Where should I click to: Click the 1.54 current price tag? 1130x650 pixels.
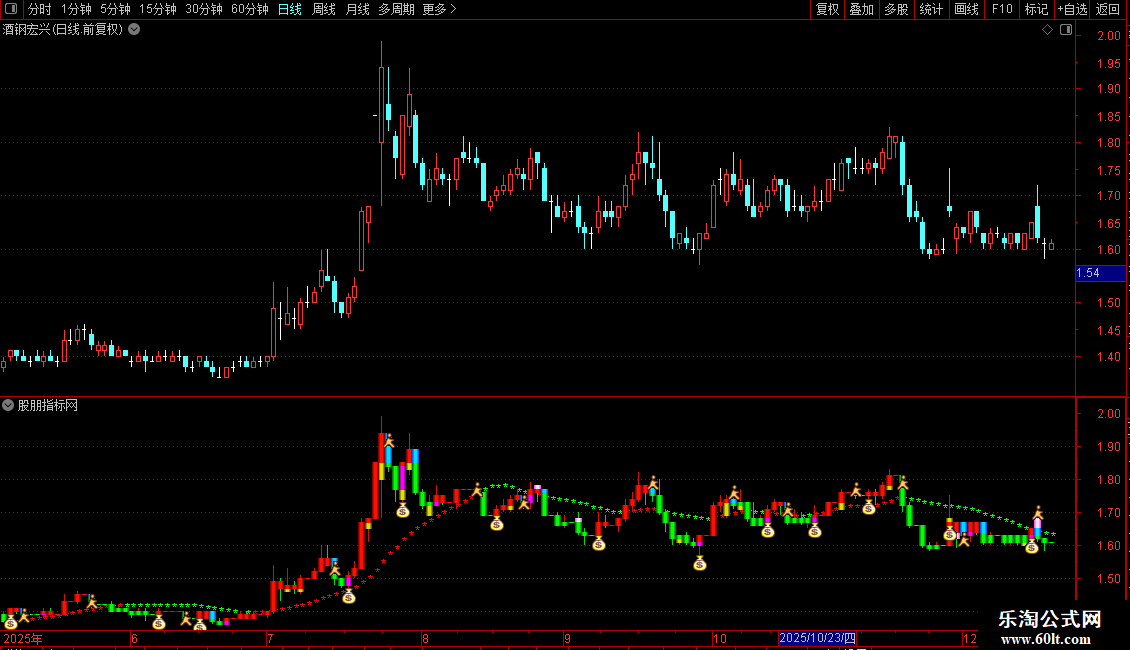[1100, 273]
